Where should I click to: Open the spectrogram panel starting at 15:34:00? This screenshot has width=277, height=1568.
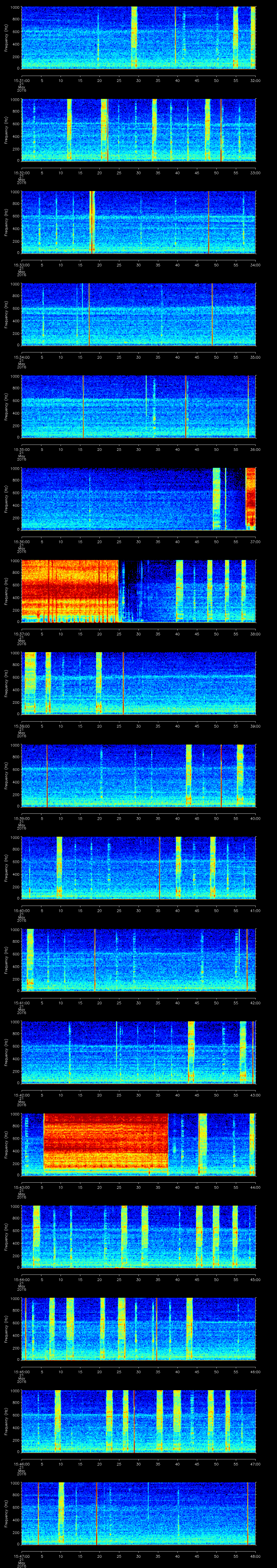pyautogui.click(x=138, y=314)
